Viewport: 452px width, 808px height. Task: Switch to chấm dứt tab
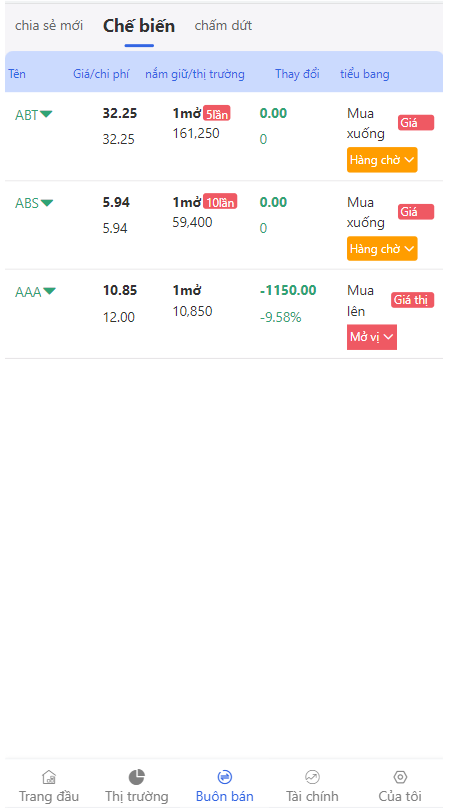click(x=223, y=25)
